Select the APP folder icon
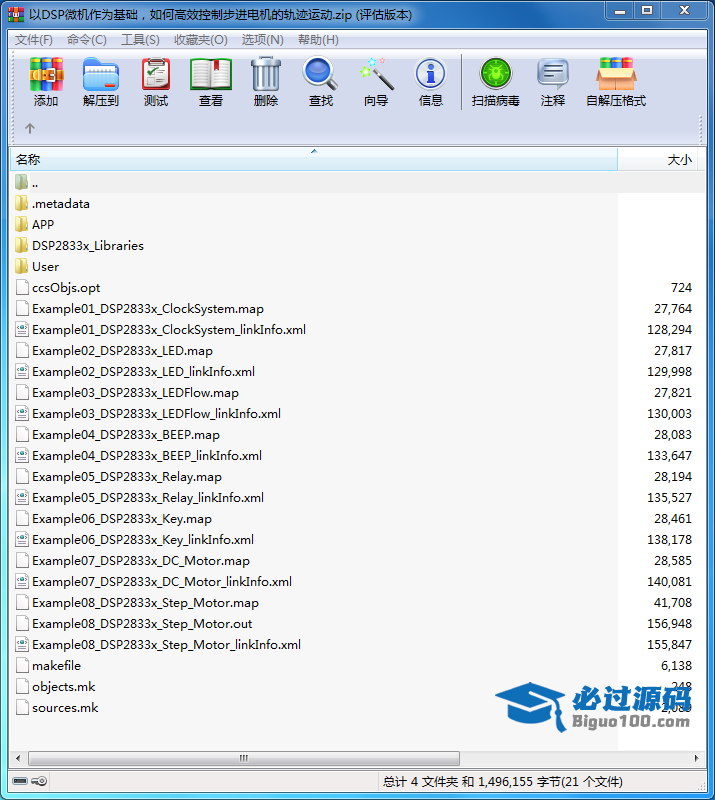Viewport: 715px width, 800px height. (x=21, y=224)
